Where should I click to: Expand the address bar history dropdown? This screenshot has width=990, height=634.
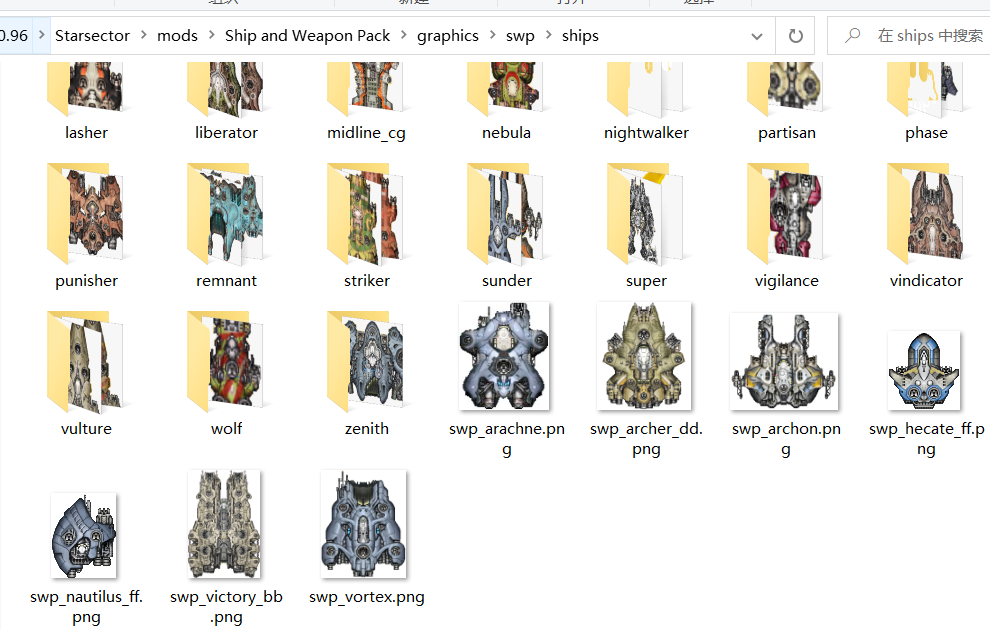[x=756, y=36]
